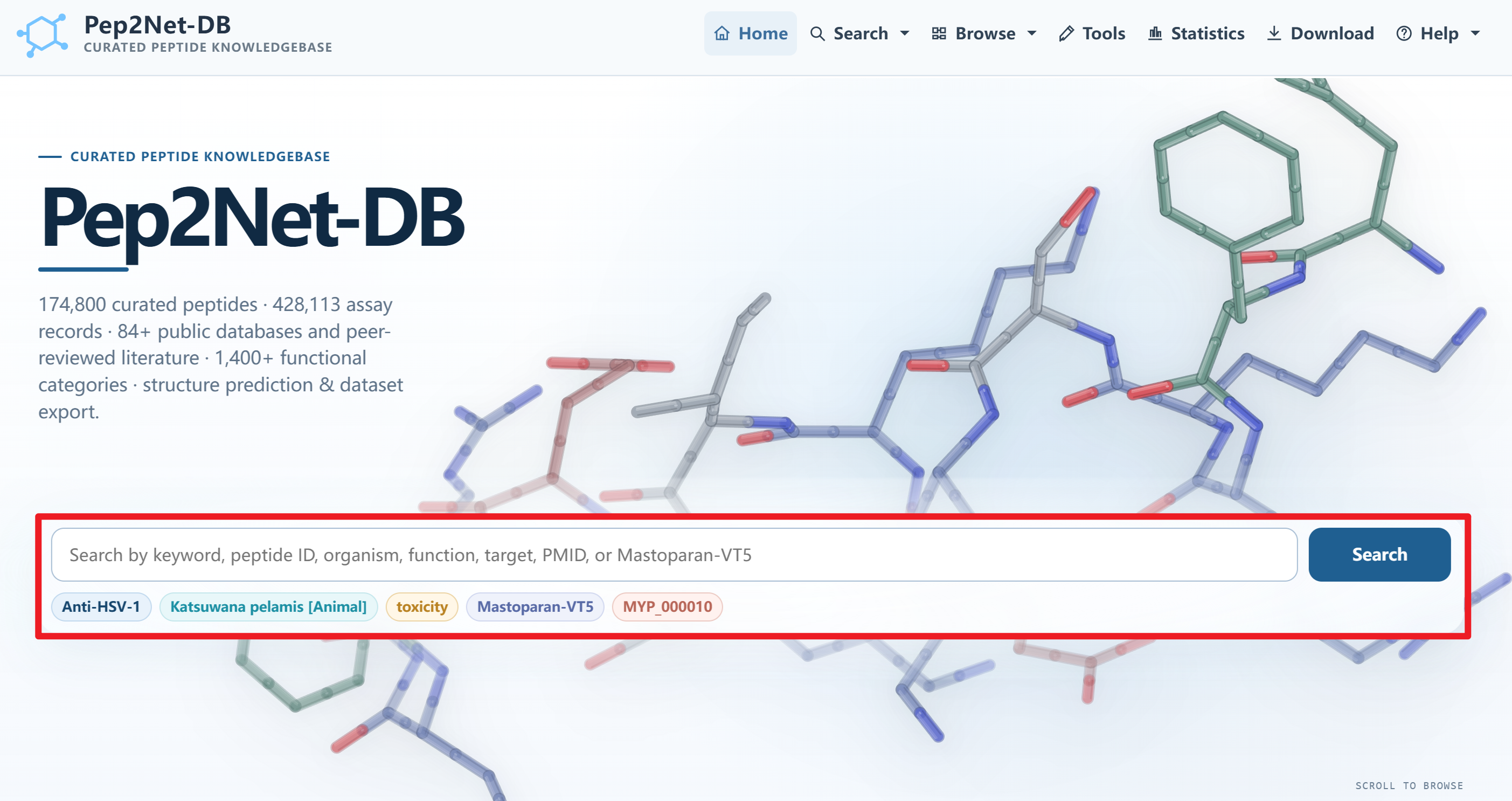Viewport: 1512px width, 801px height.
Task: Click the Pep2Net-DB header title link
Action: [157, 25]
